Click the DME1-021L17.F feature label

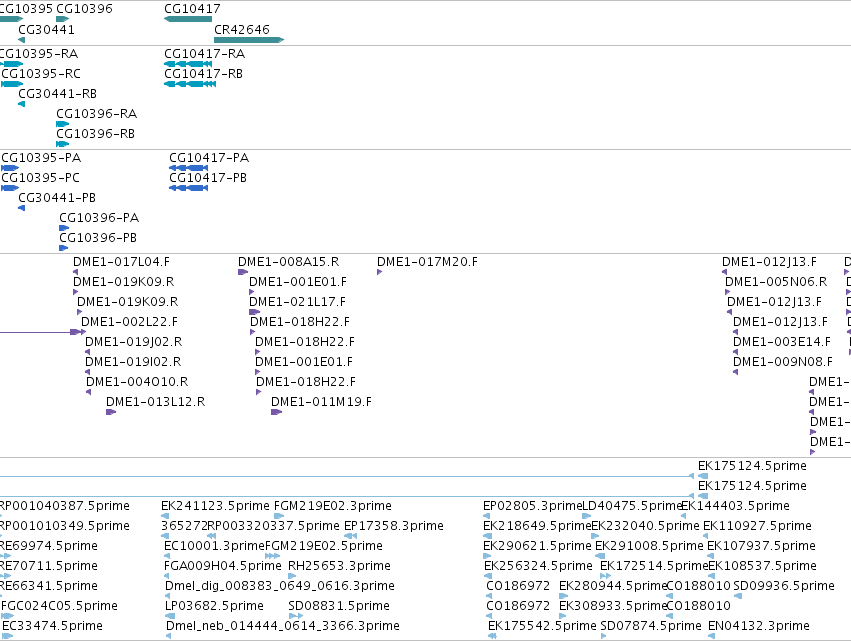click(x=297, y=301)
